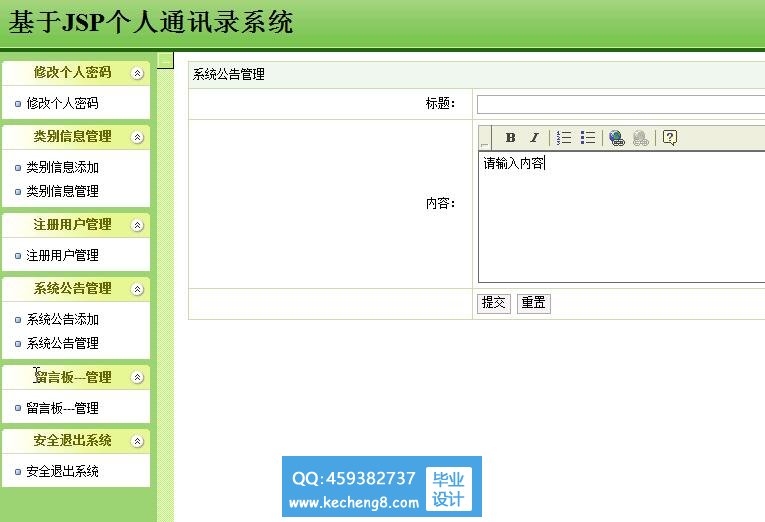
Task: Focus the 标题 title input field
Action: pyautogui.click(x=621, y=104)
